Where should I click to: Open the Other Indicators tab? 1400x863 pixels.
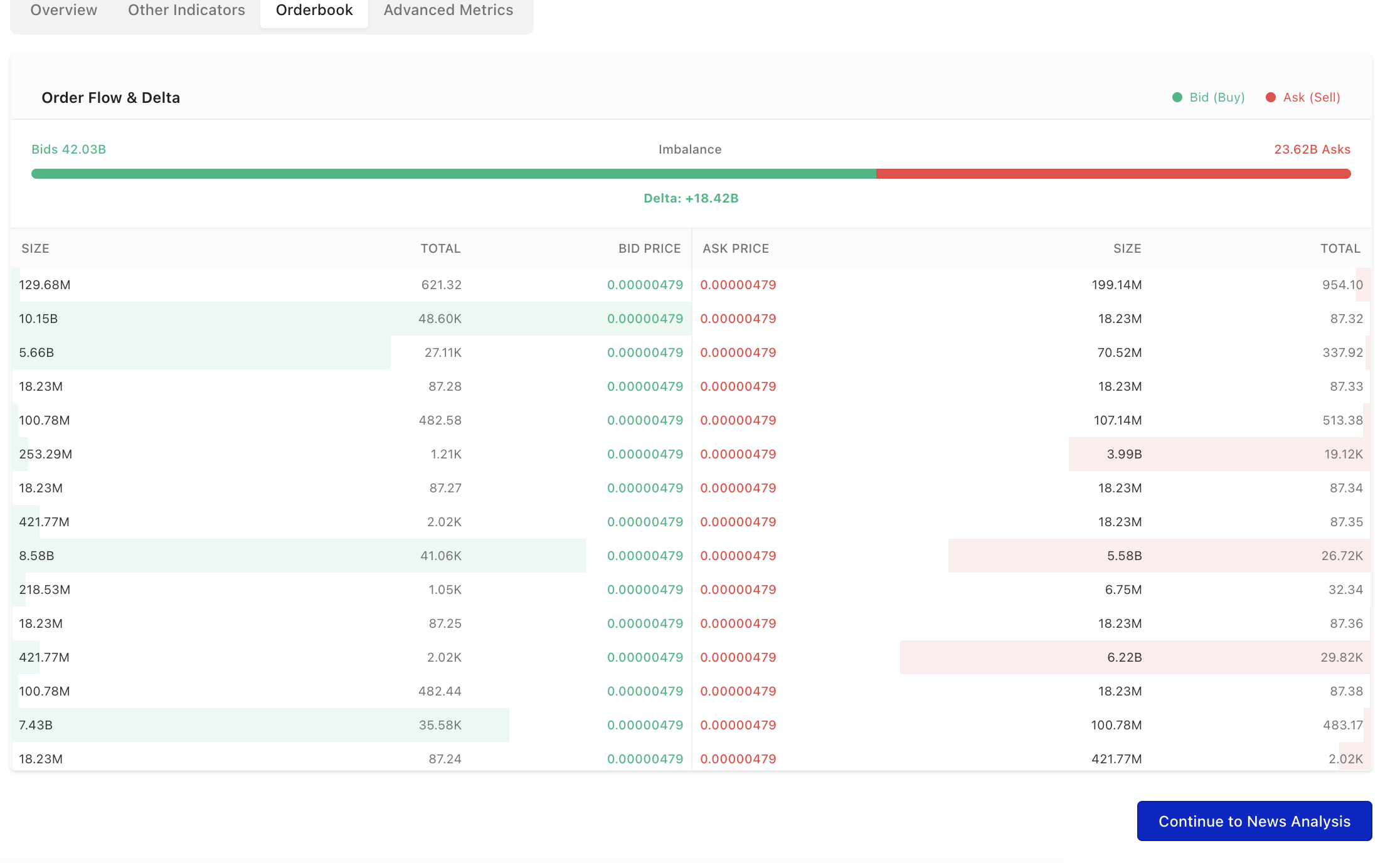[186, 10]
